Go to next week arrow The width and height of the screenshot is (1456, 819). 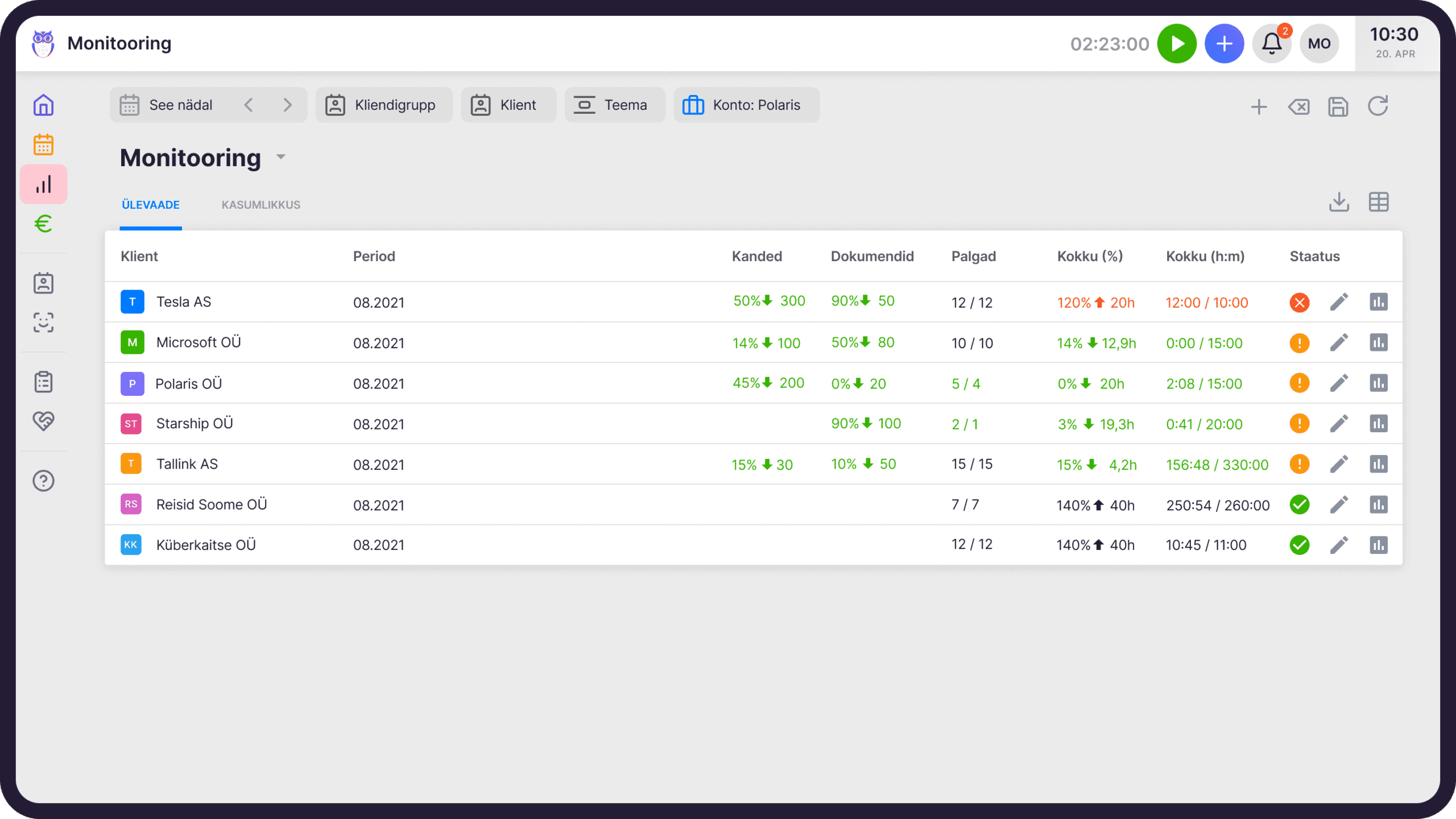click(x=288, y=105)
